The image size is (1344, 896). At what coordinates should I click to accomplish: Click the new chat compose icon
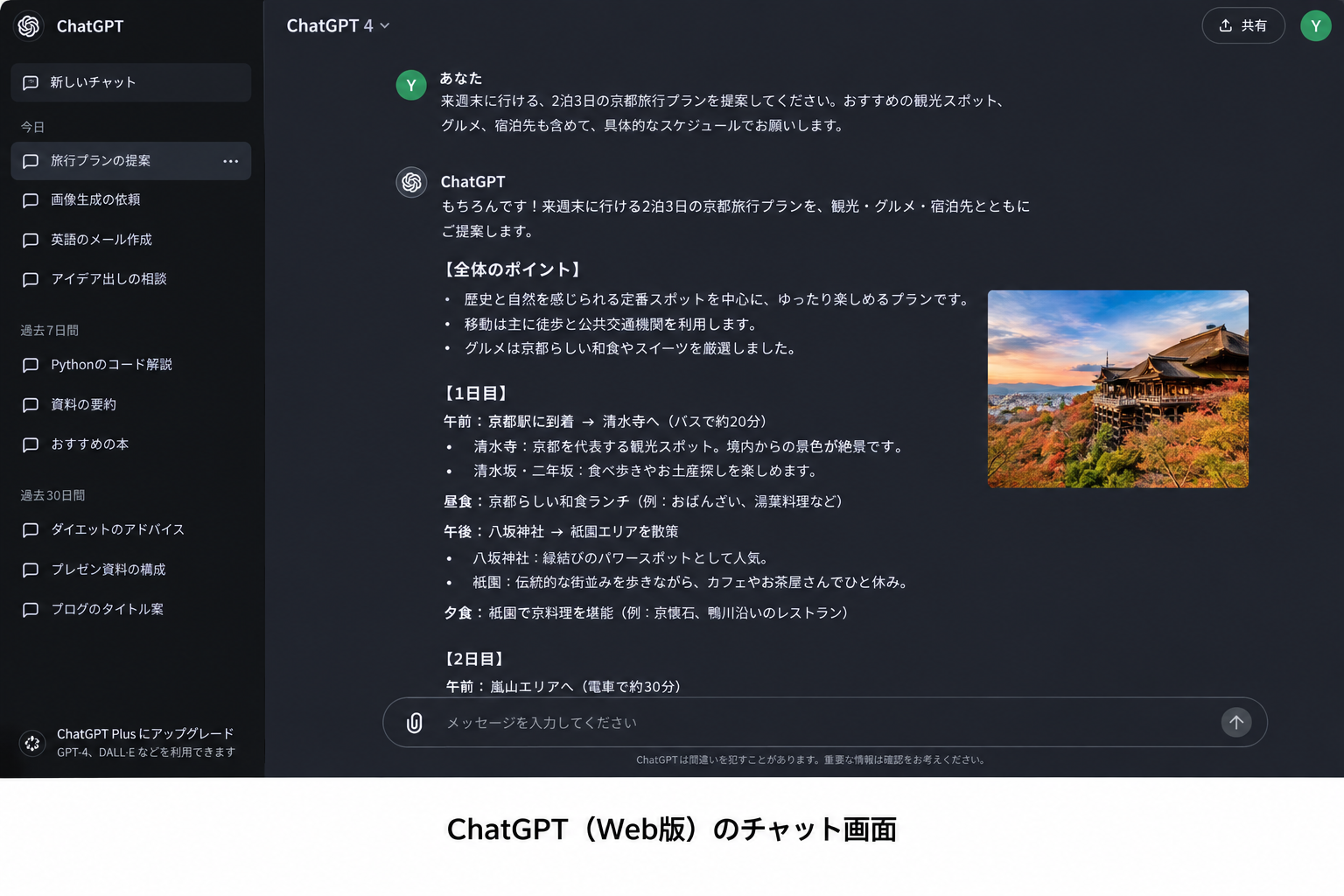pyautogui.click(x=31, y=82)
